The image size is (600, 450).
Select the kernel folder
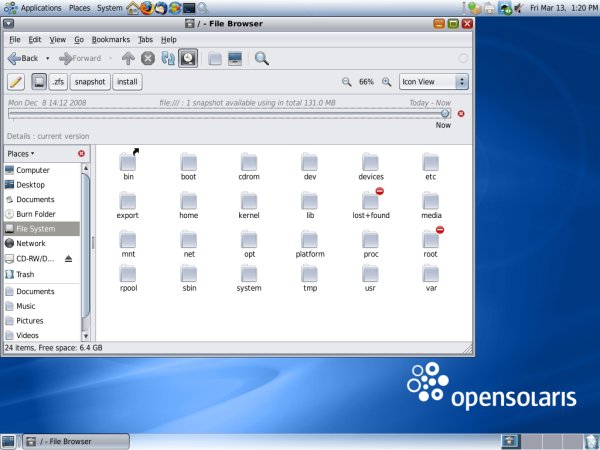(249, 205)
